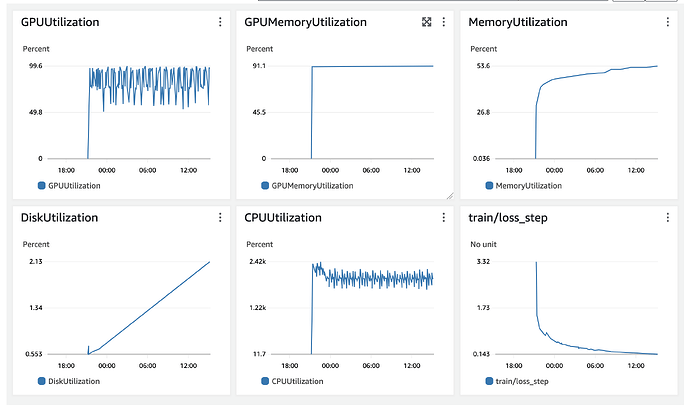
Task: Expand the DiskUtilization widget options menu
Action: pyautogui.click(x=220, y=217)
